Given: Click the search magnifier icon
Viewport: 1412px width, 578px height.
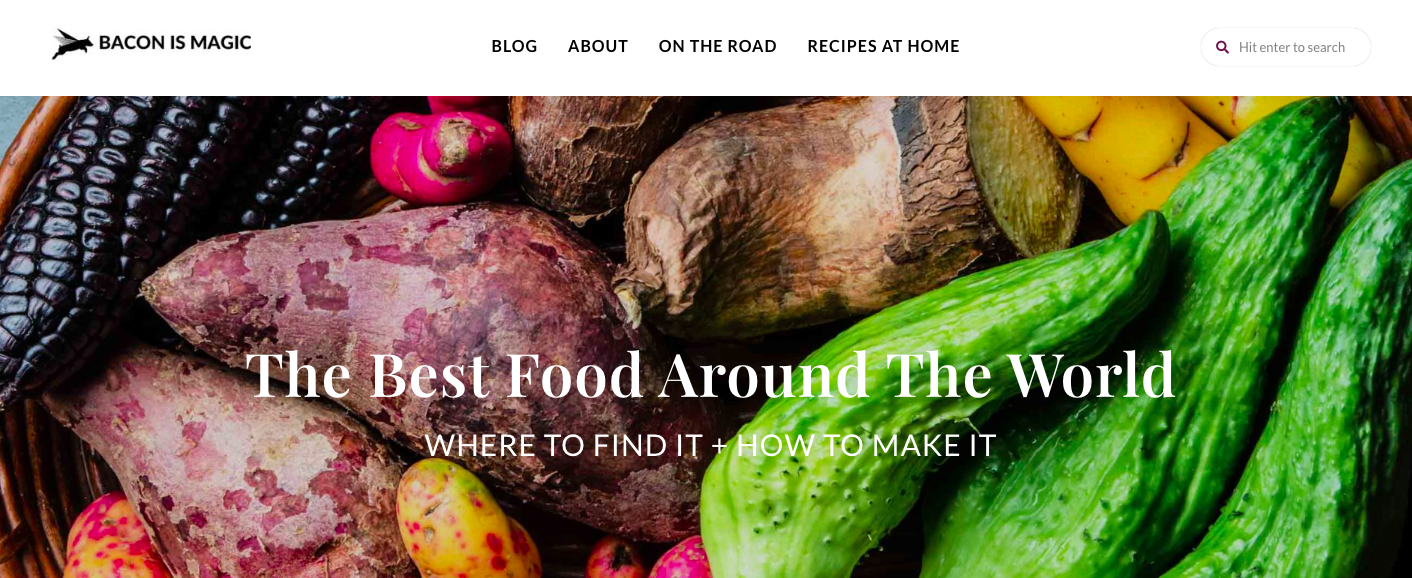Looking at the screenshot, I should (1222, 47).
